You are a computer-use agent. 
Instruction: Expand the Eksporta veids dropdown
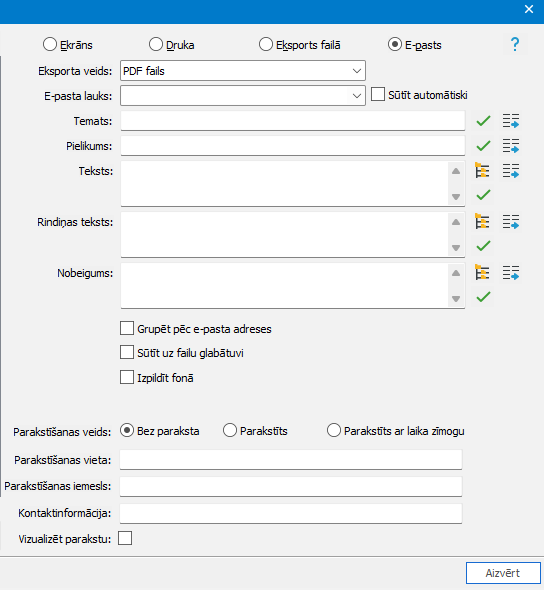(x=243, y=71)
